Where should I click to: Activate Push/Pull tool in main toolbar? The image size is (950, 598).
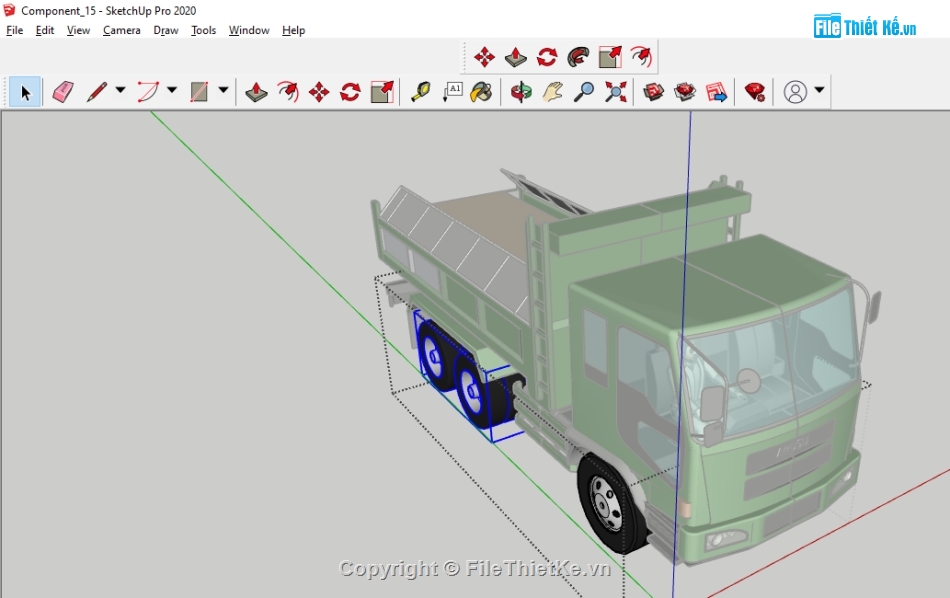click(256, 92)
